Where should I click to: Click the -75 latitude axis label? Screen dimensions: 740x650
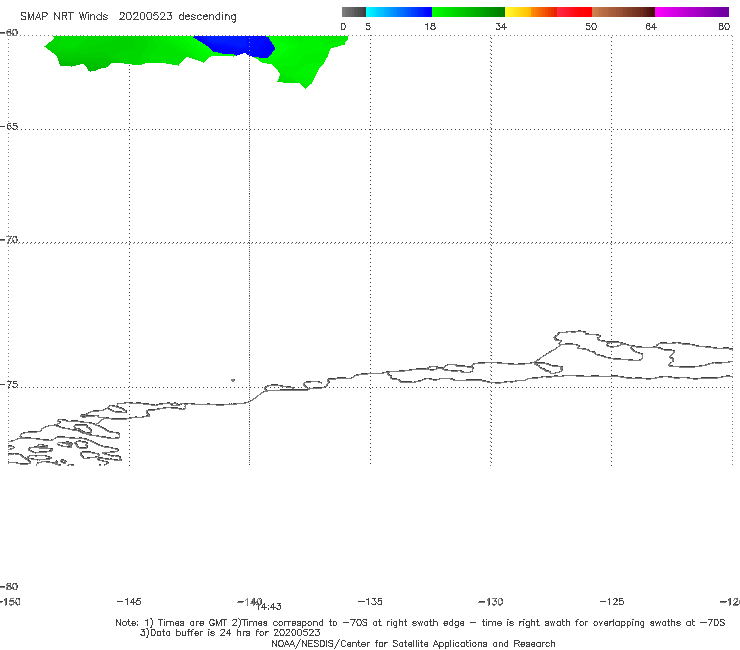pyautogui.click(x=9, y=385)
